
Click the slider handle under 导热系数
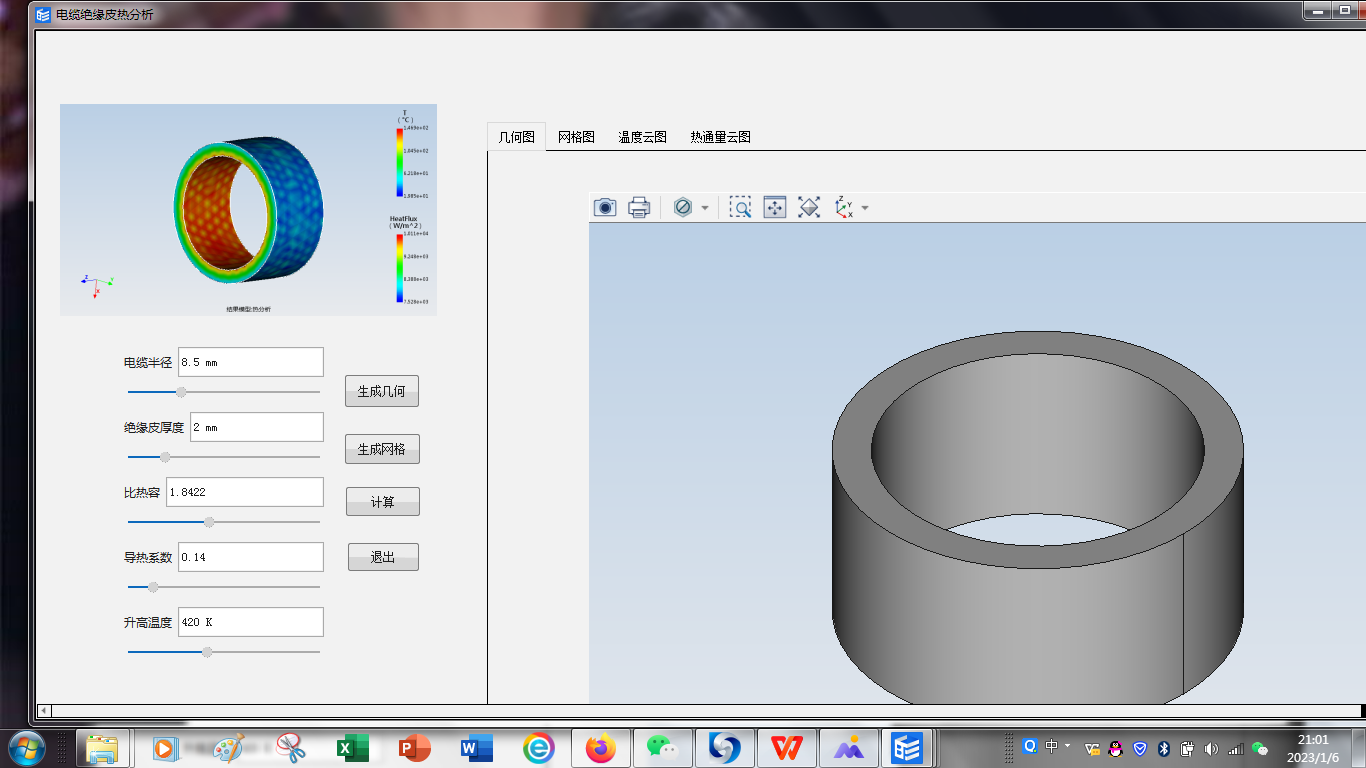point(153,587)
